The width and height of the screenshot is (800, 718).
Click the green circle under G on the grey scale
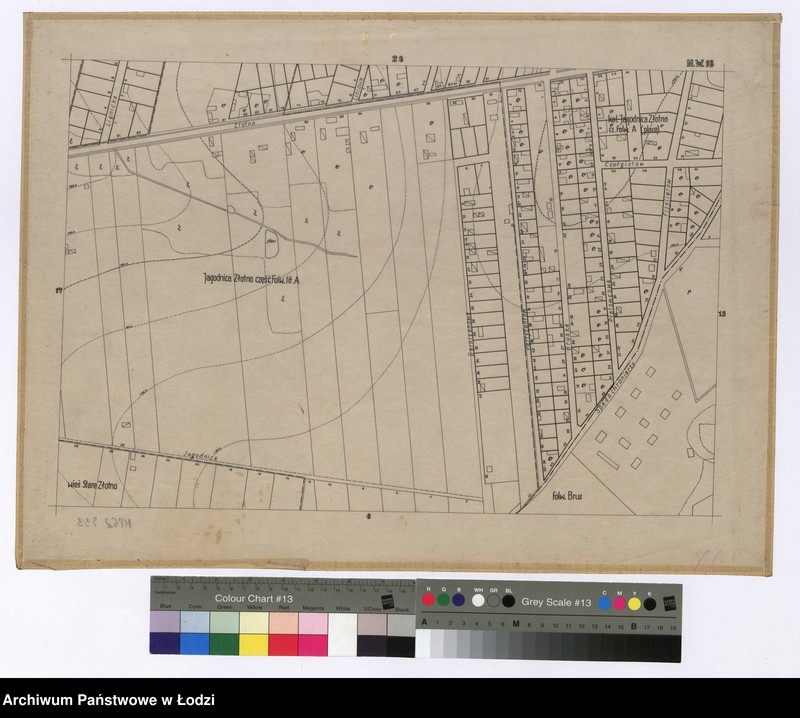[x=443, y=600]
